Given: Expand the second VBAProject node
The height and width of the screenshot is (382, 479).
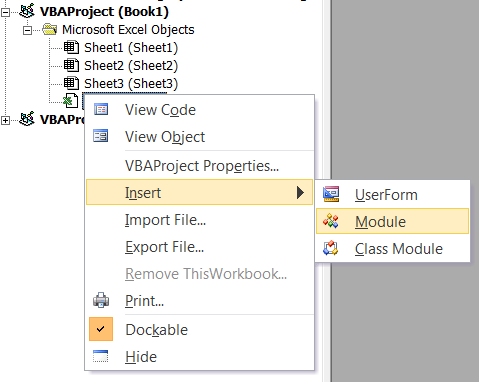Looking at the screenshot, I should coord(5,120).
